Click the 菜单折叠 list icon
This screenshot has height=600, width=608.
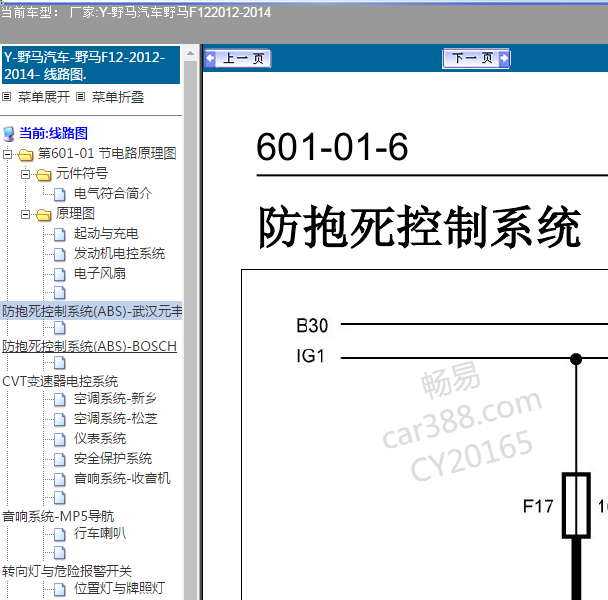80,97
